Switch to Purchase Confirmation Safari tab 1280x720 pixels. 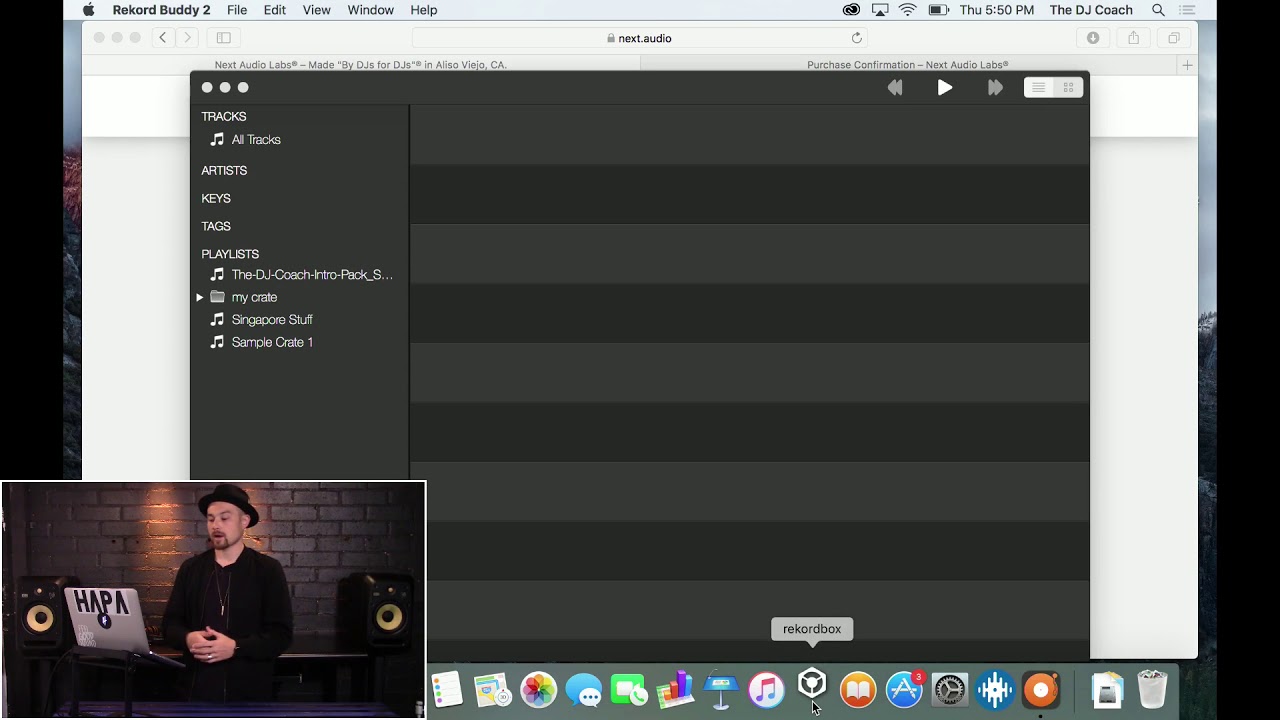tap(908, 65)
